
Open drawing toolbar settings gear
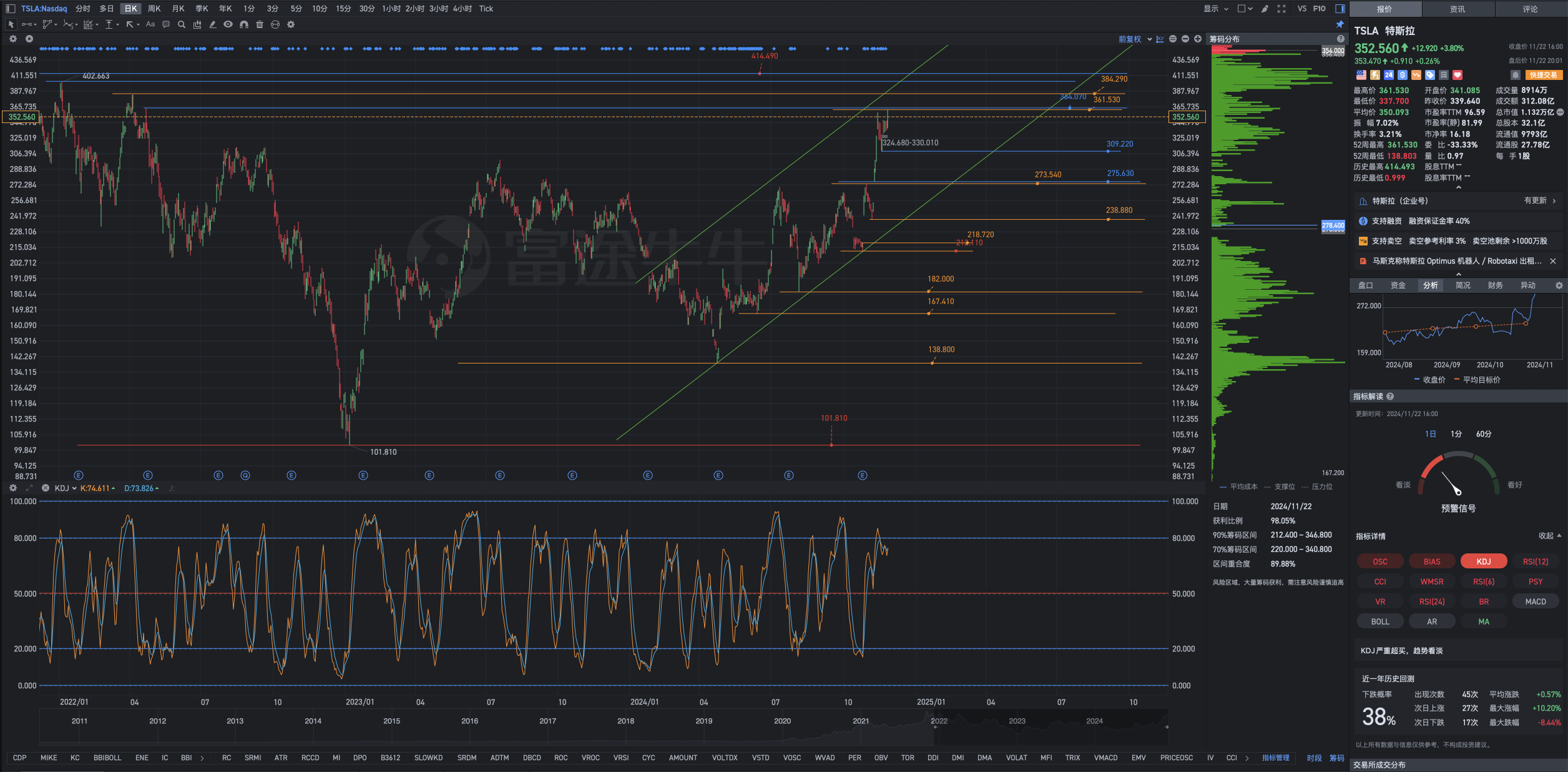[291, 24]
